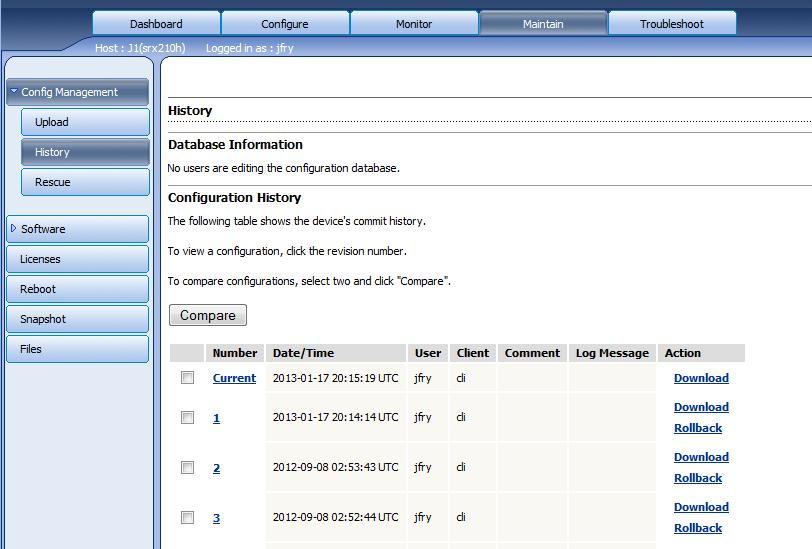Open the Reboot sidebar item
The image size is (812, 549).
(78, 289)
